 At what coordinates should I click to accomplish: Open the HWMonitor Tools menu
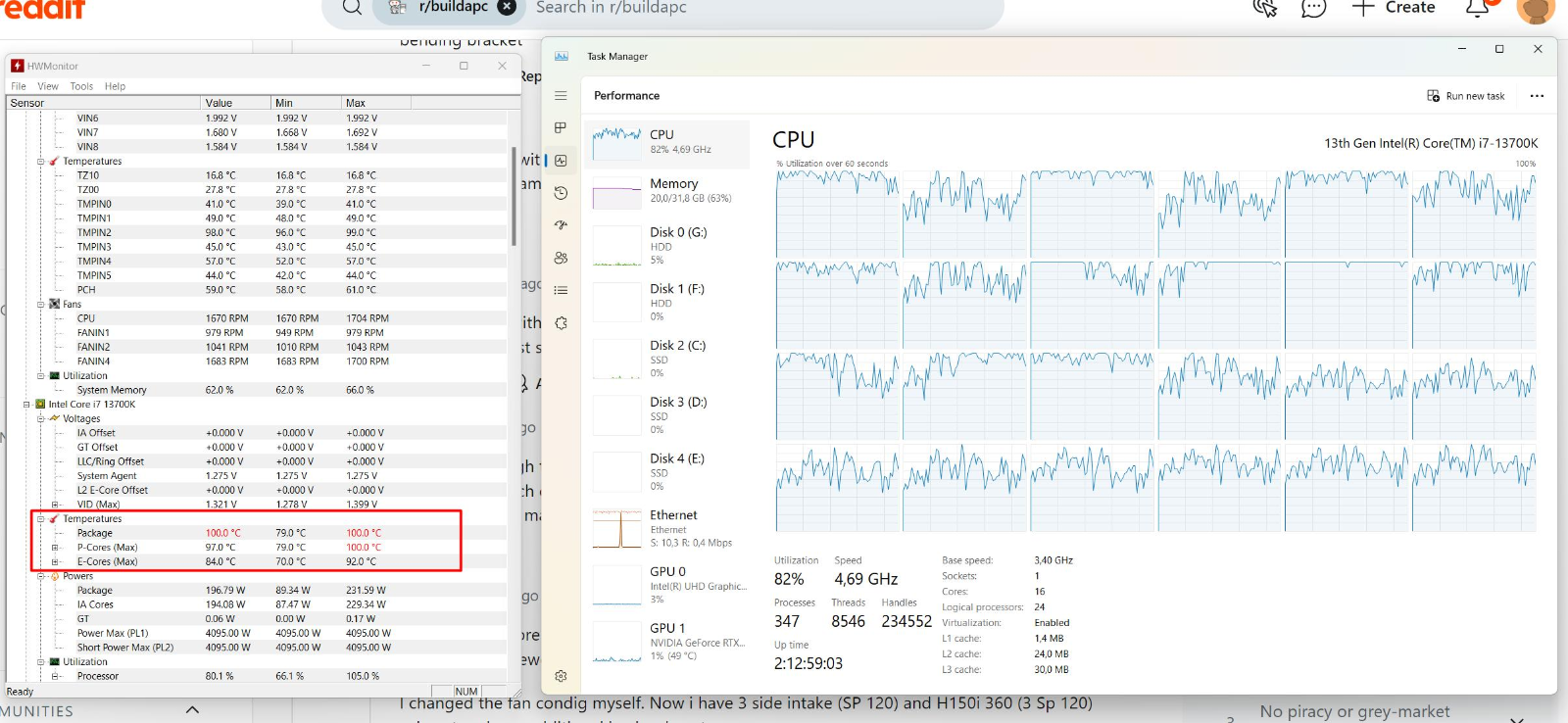81,86
